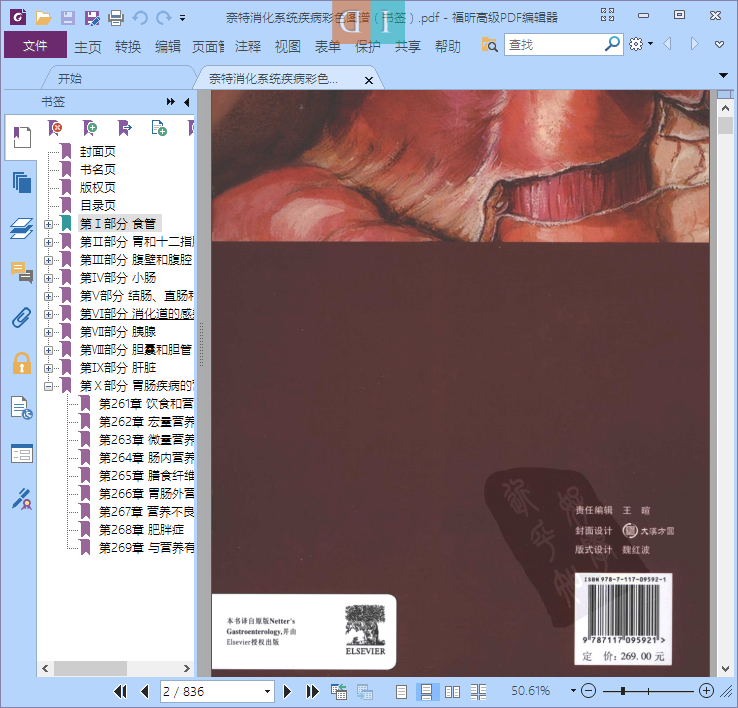Open the search settings gear dropdown
The image size is (738, 708).
(641, 44)
